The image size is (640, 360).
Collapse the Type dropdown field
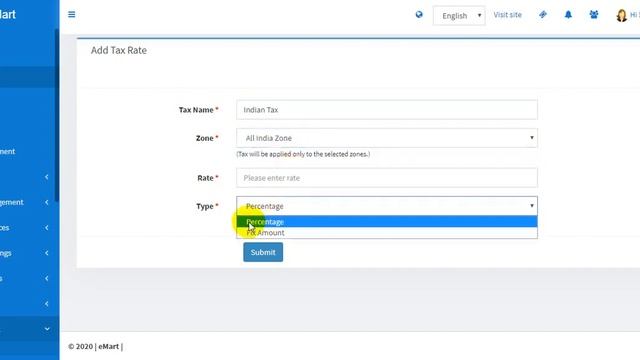(x=387, y=206)
